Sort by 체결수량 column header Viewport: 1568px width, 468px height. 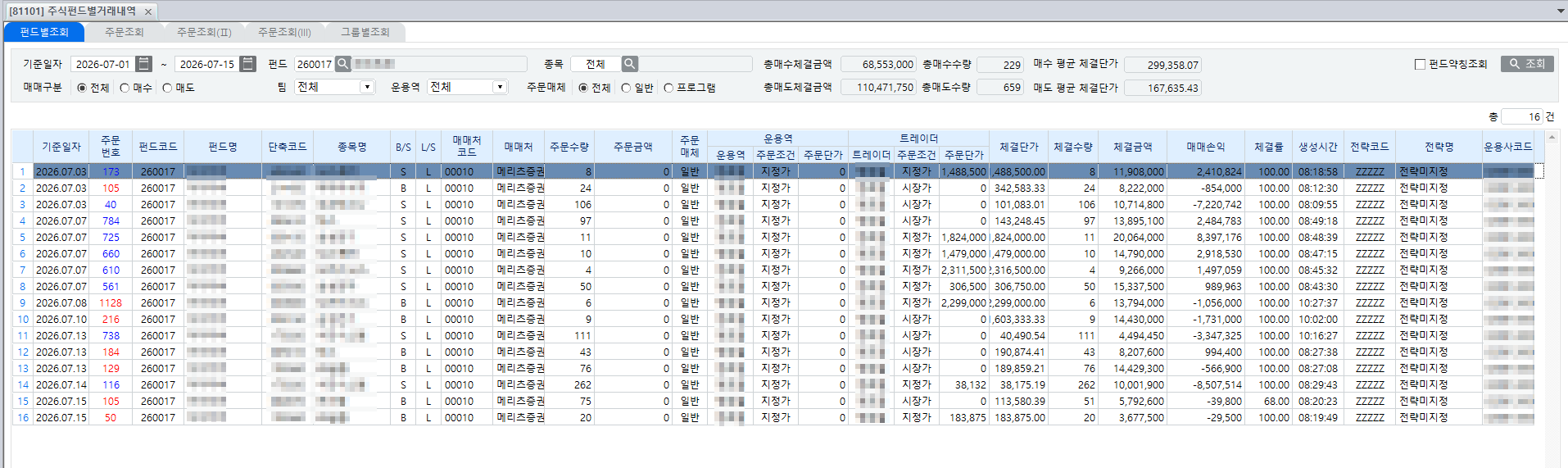[x=1073, y=147]
